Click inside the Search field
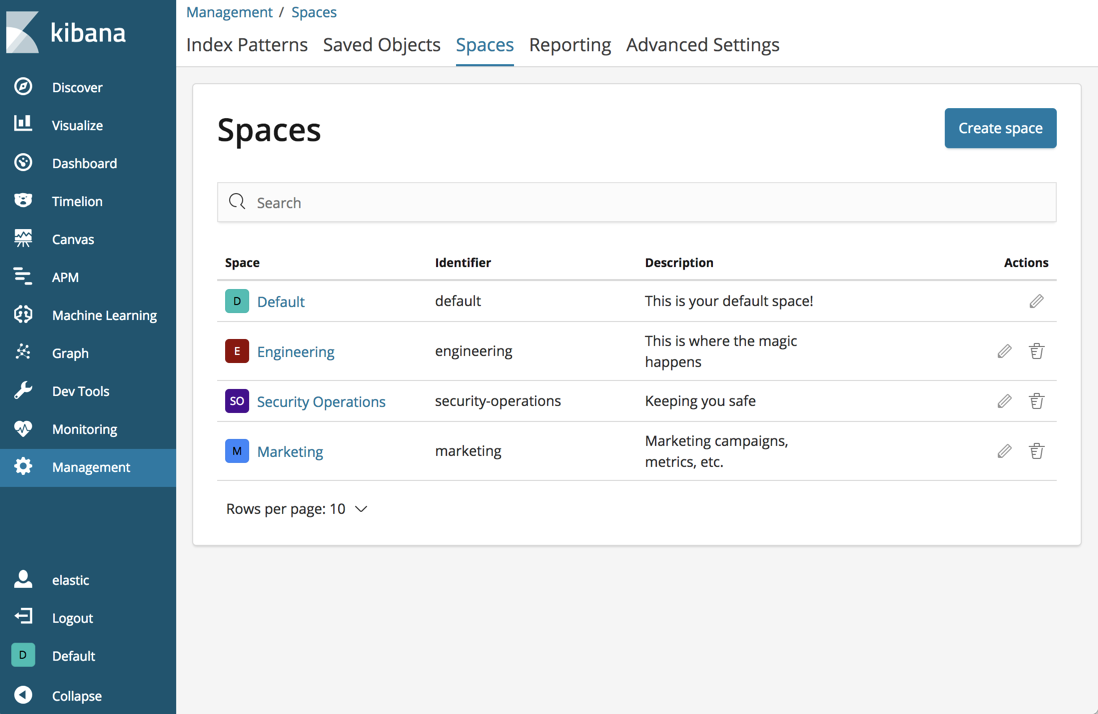Screen dimensions: 1098x714 pyautogui.click(x=637, y=202)
